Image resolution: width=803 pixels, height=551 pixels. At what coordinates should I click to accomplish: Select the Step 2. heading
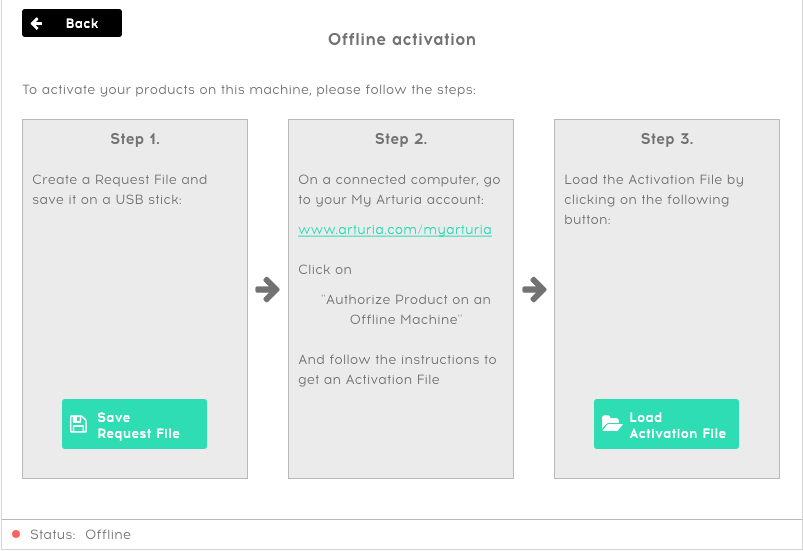pos(401,139)
